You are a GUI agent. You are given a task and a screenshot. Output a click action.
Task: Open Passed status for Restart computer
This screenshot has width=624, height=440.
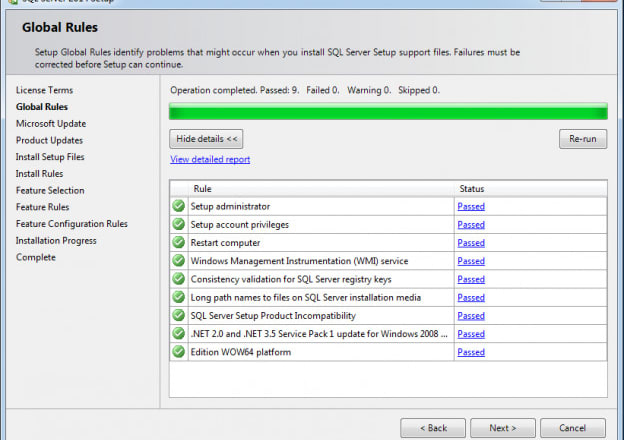471,243
